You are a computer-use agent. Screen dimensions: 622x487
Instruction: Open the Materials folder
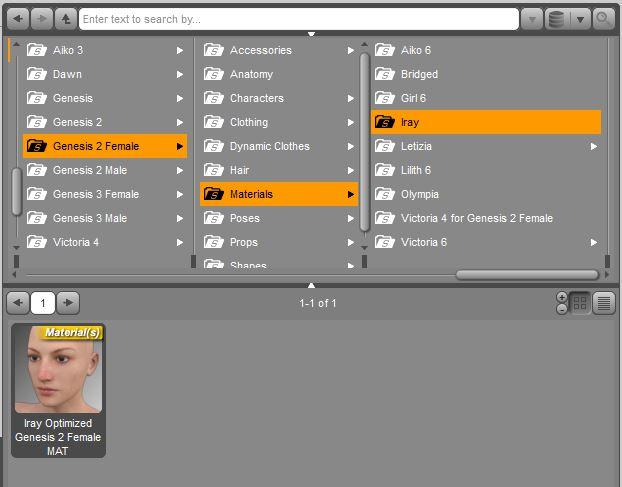pyautogui.click(x=279, y=194)
